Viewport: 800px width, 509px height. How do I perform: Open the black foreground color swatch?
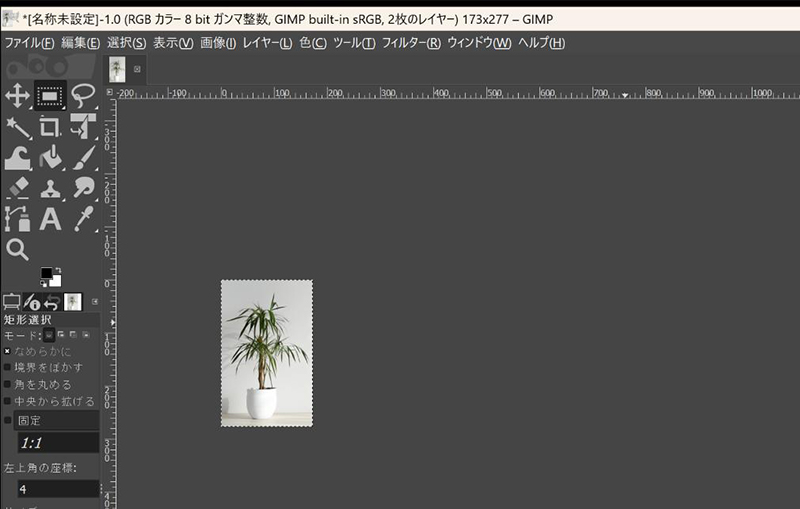46,273
